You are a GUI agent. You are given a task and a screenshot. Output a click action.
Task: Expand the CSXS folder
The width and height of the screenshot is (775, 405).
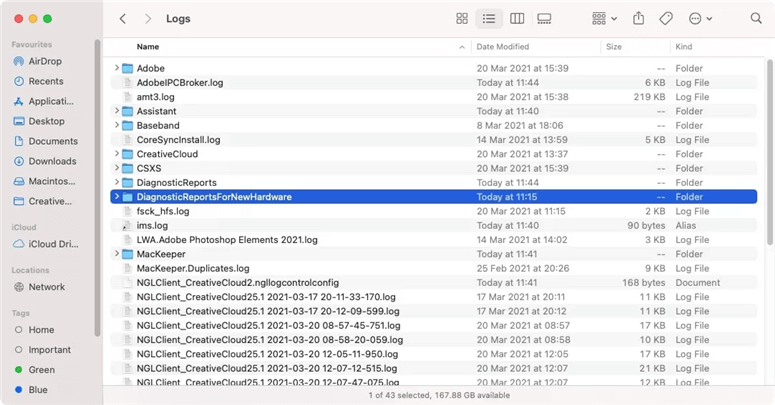click(x=117, y=168)
